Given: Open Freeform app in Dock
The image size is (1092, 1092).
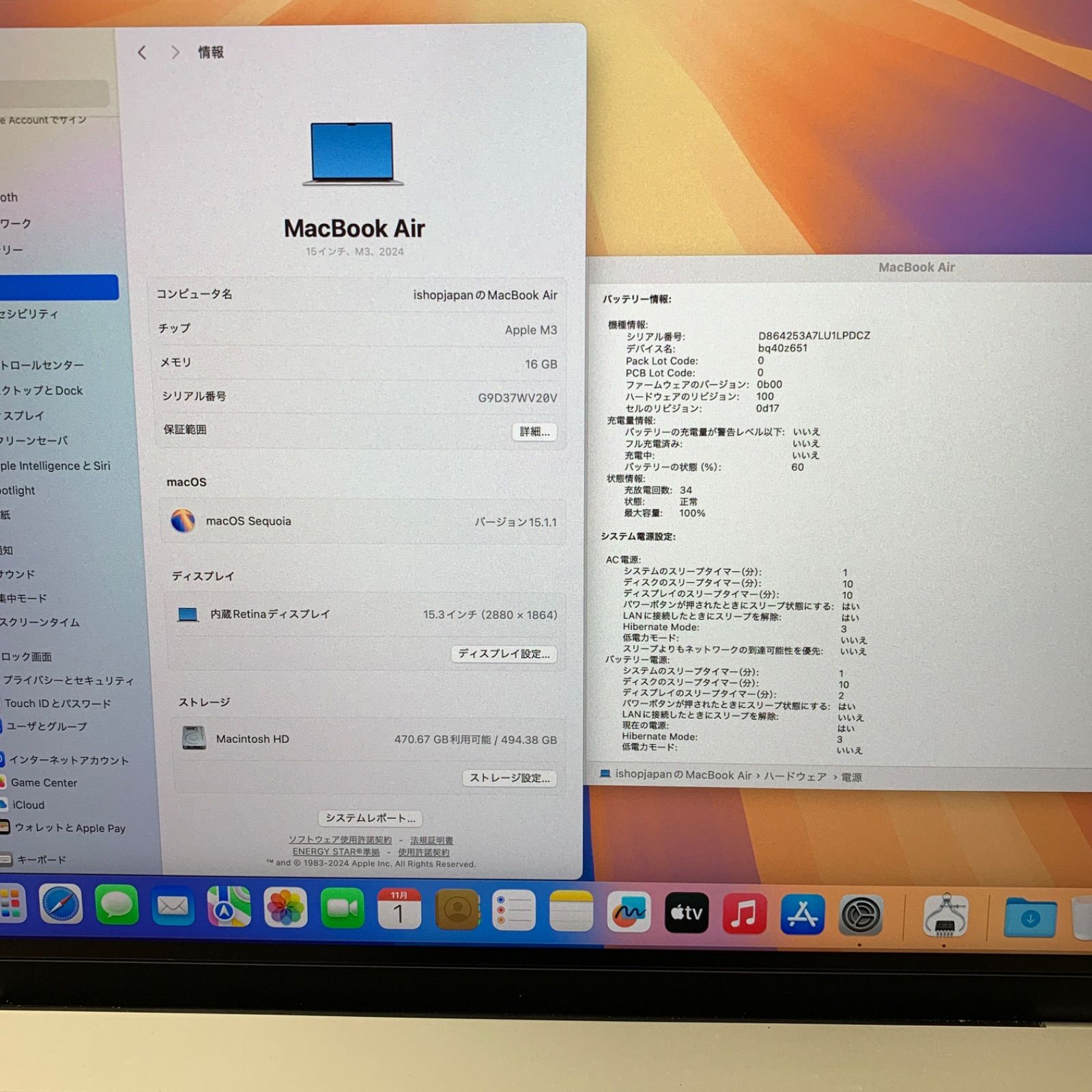Looking at the screenshot, I should [x=629, y=912].
